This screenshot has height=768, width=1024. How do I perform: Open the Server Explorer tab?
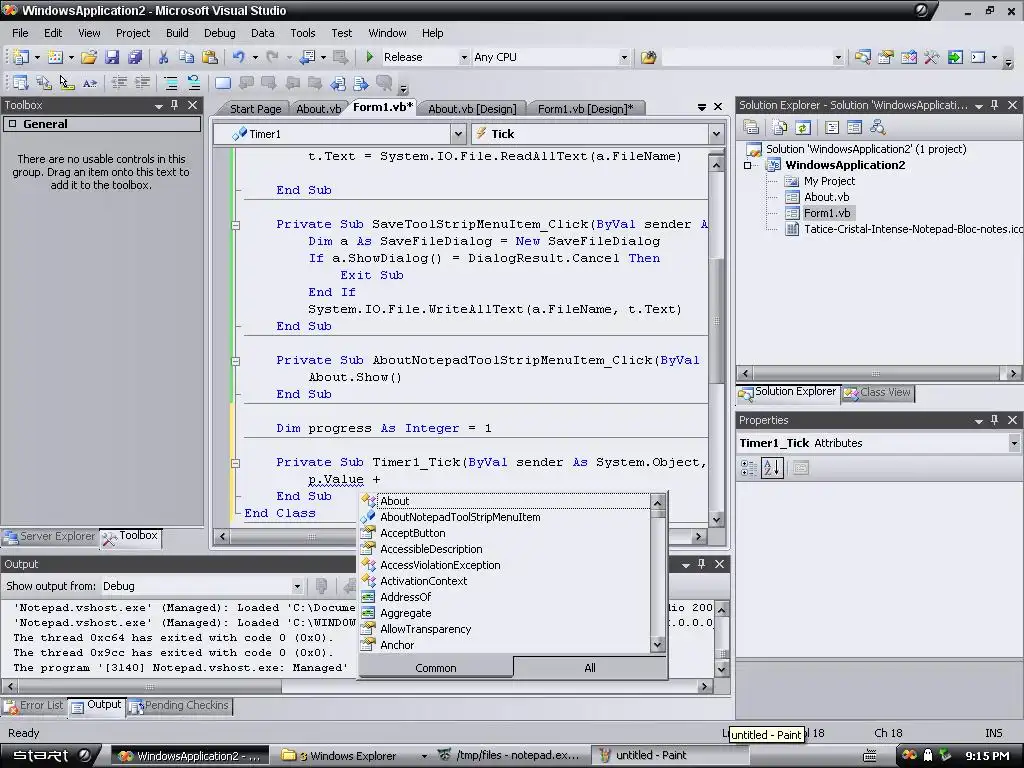pos(50,536)
